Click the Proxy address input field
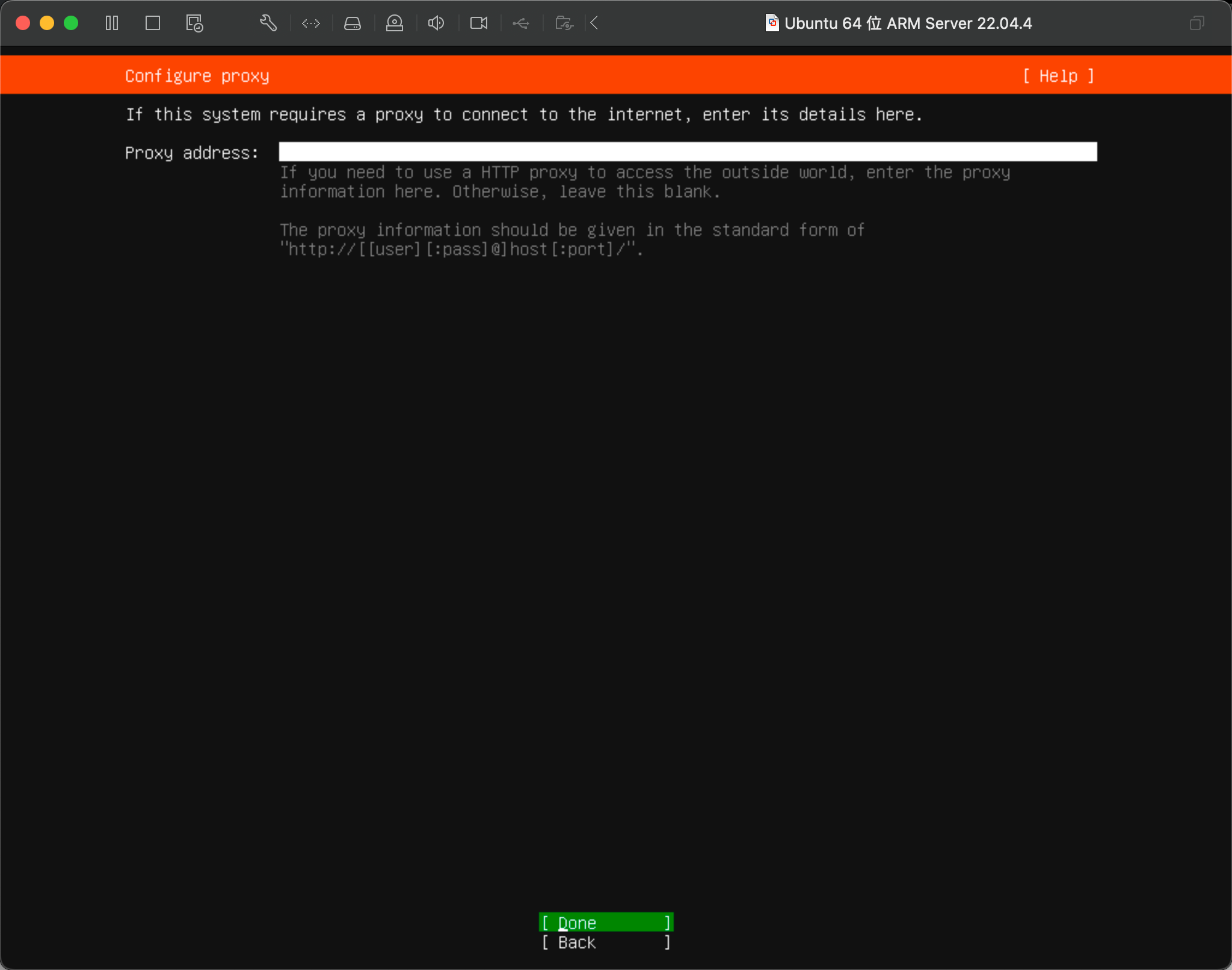This screenshot has width=1232, height=970. 689,152
